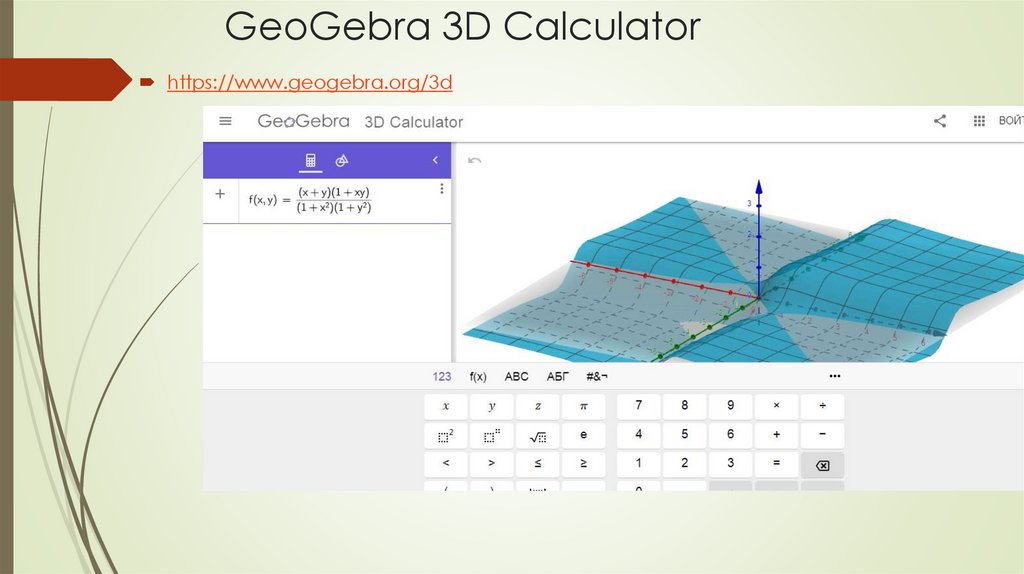The width and height of the screenshot is (1024, 574).
Task: Click the GeoGebra logo
Action: 303,121
